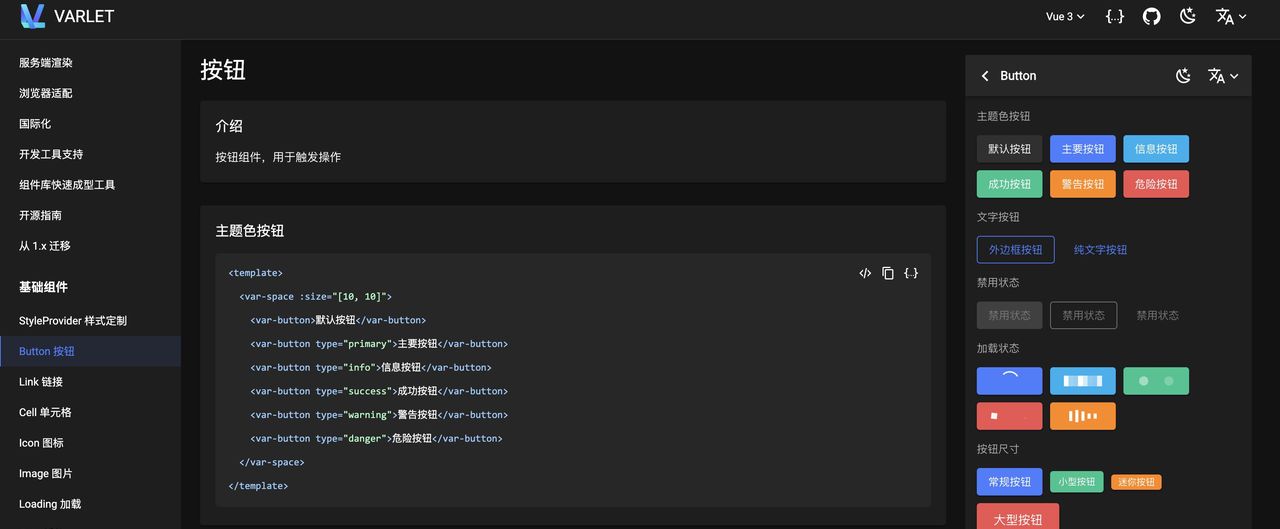Screen dimensions: 1280x529
Task: Click the 介绍 section heading
Action: pos(229,126)
